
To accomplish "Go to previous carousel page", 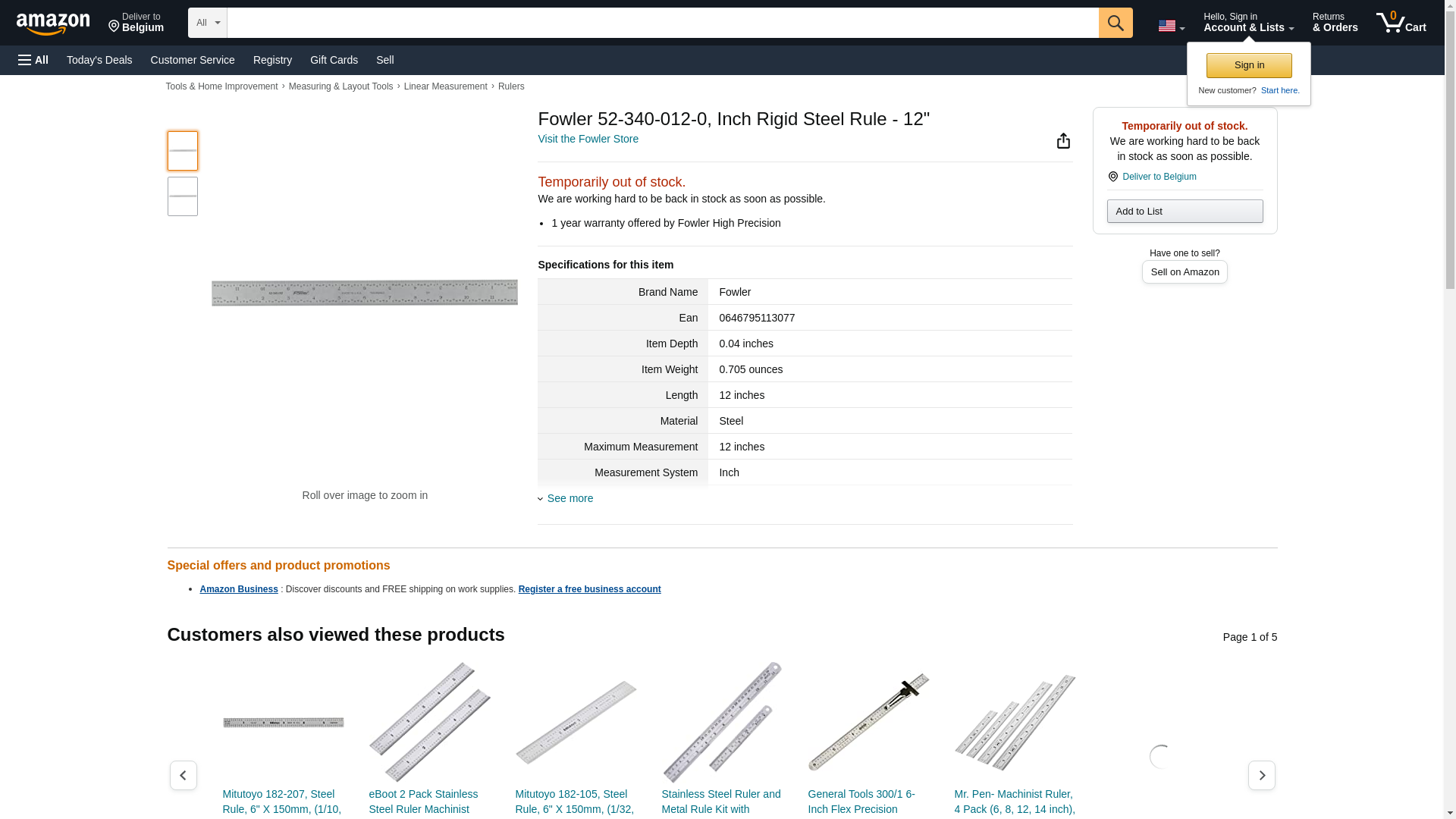I will 183,775.
